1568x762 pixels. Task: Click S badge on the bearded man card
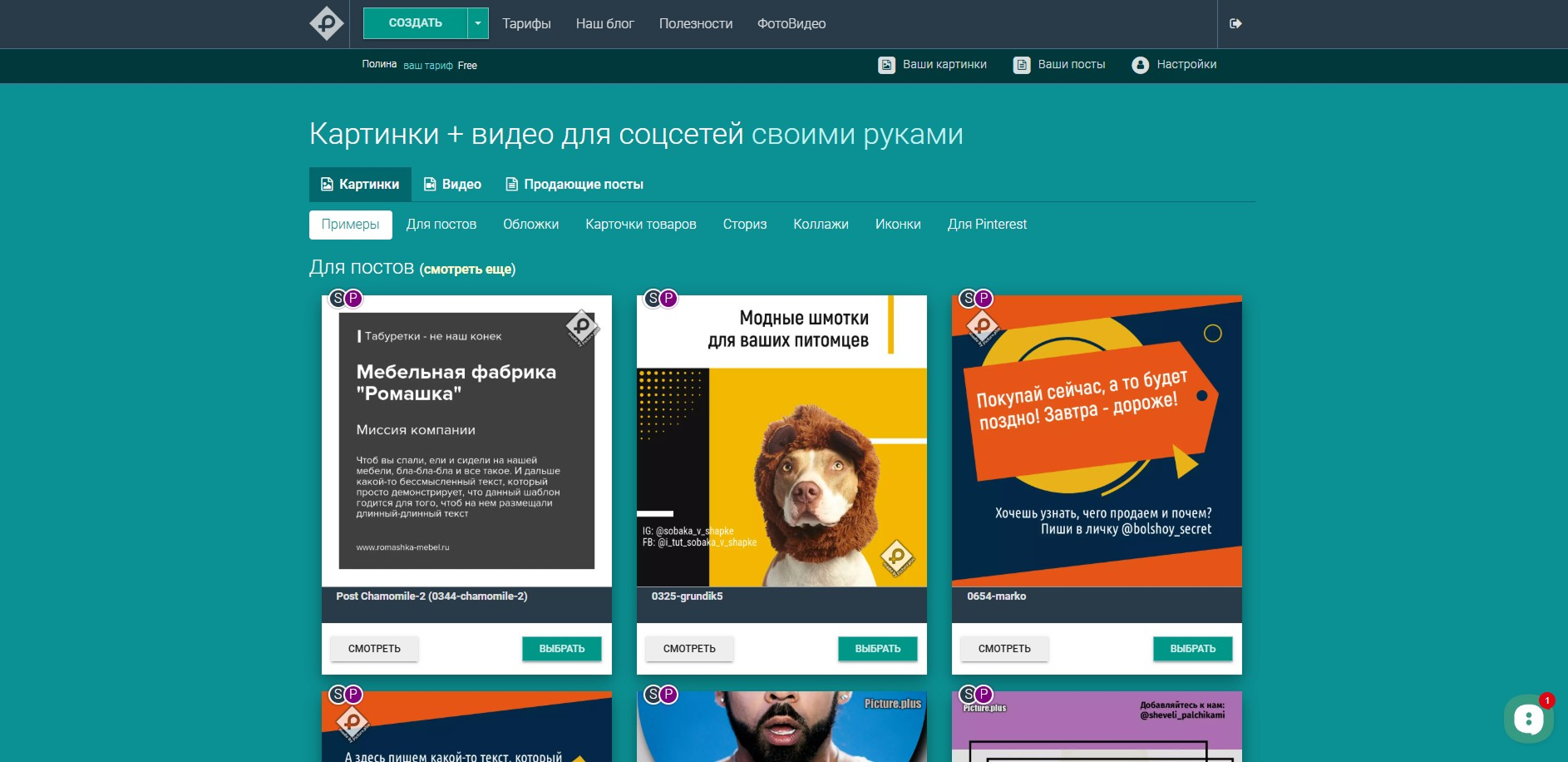click(653, 694)
